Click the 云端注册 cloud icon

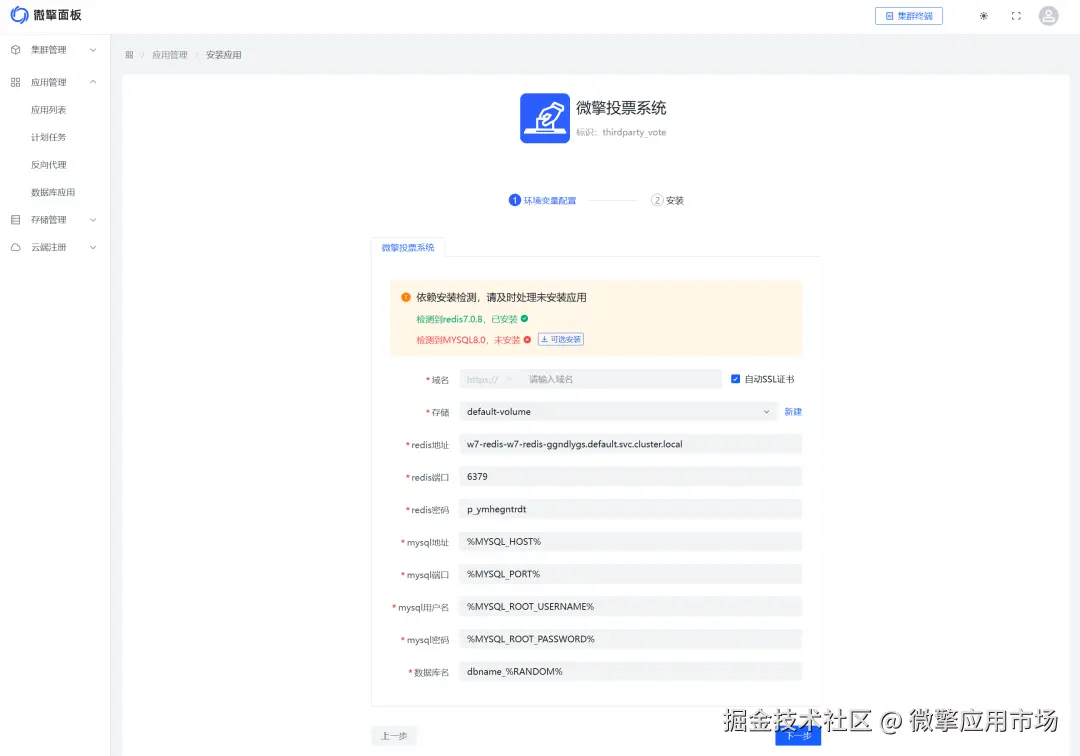16,247
